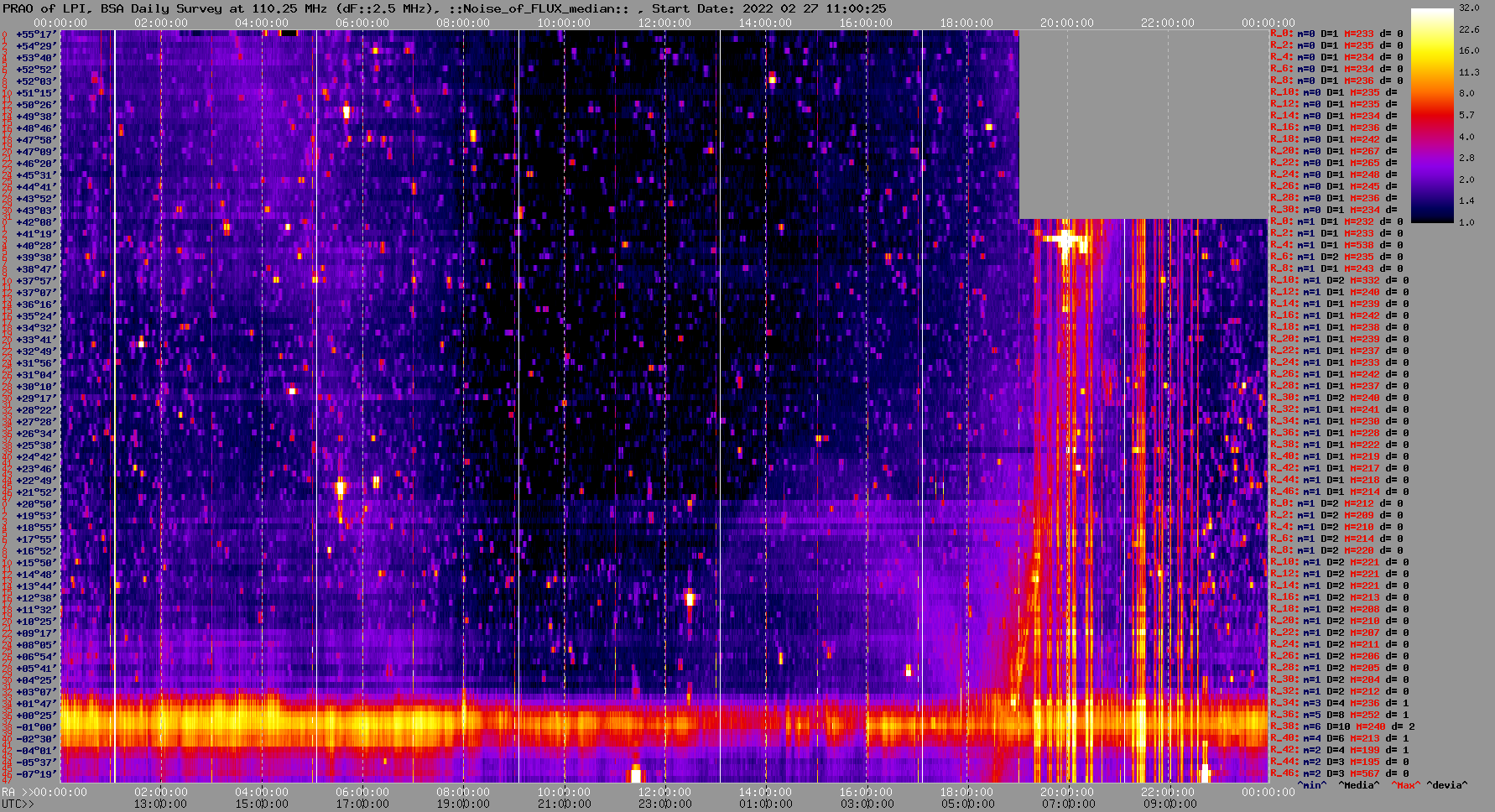1495x812 pixels.
Task: Click the '-07°19'' declination label
Action: 35,773
